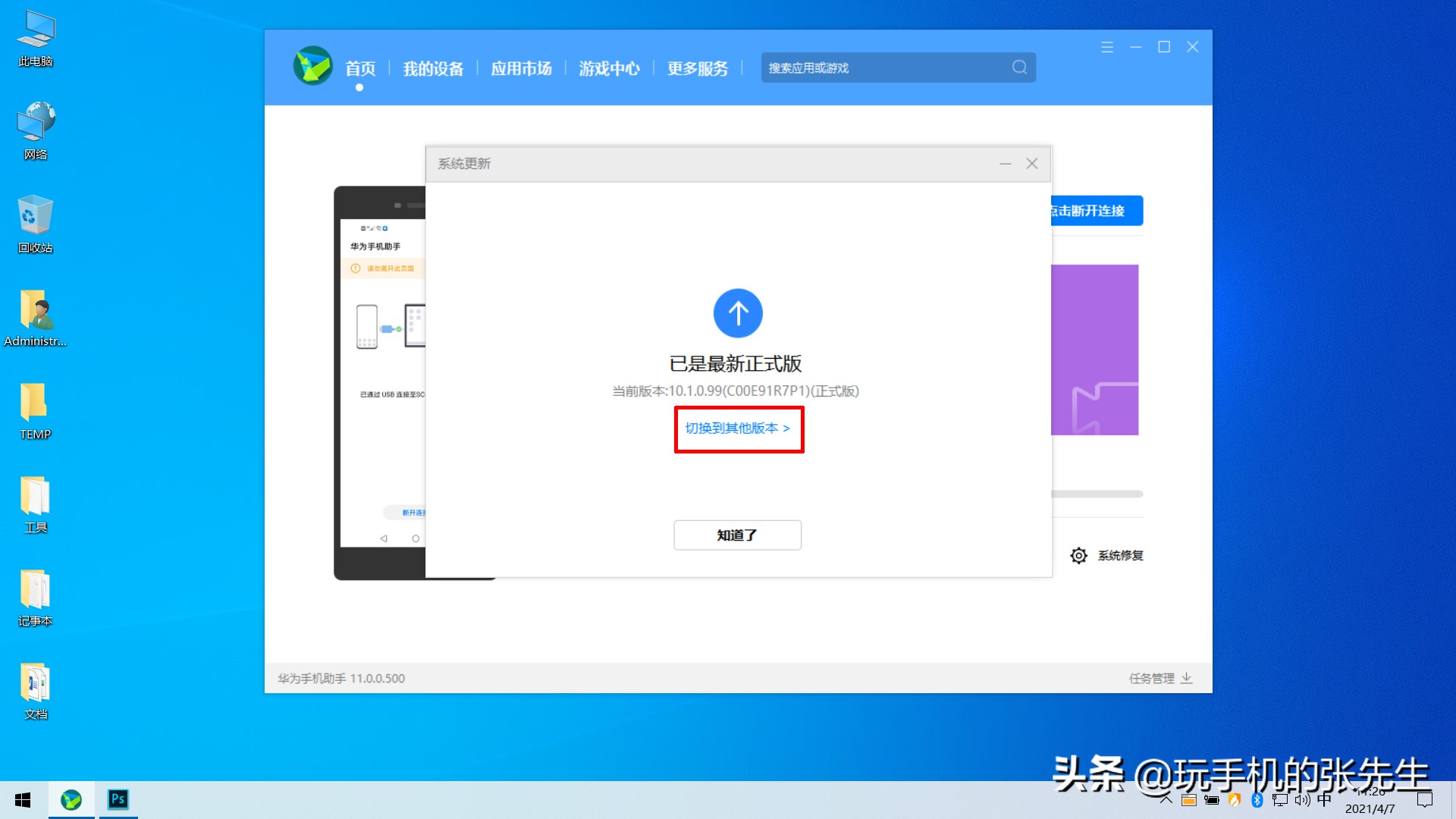1456x819 pixels.
Task: Click 切换到其他版本 link
Action: click(738, 428)
